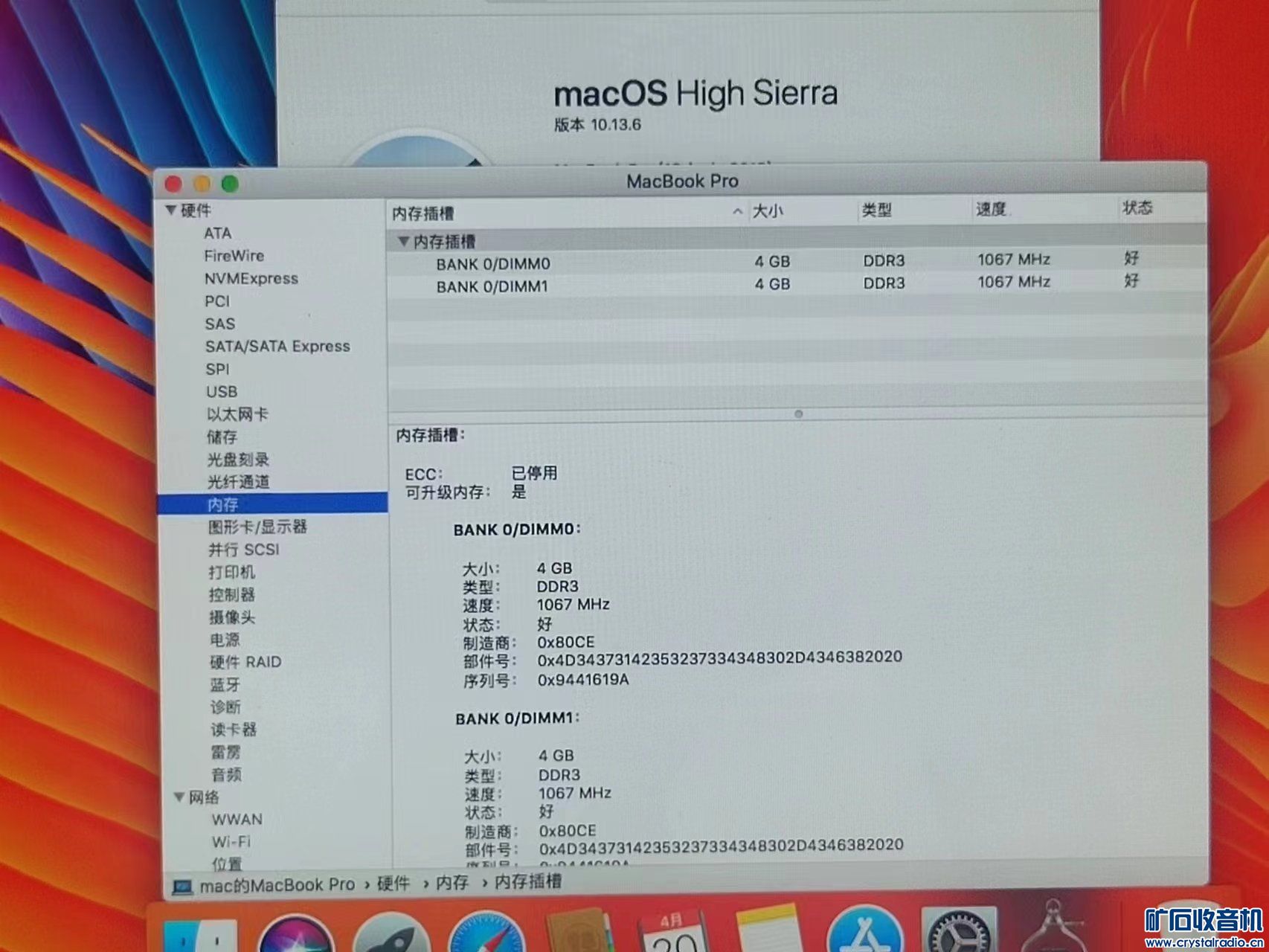Image resolution: width=1269 pixels, height=952 pixels.
Task: Select 雷雳 in the sidebar
Action: pyautogui.click(x=226, y=753)
